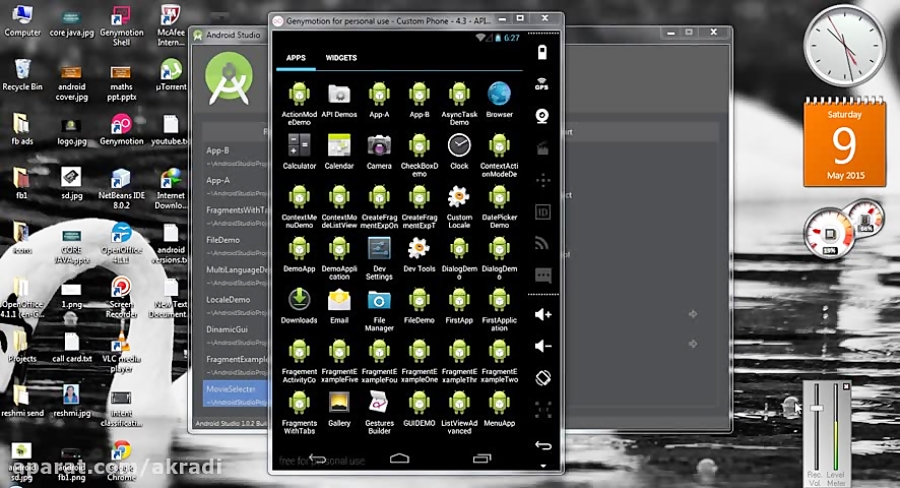
Task: Lower emulator volume with volume down
Action: (x=542, y=346)
